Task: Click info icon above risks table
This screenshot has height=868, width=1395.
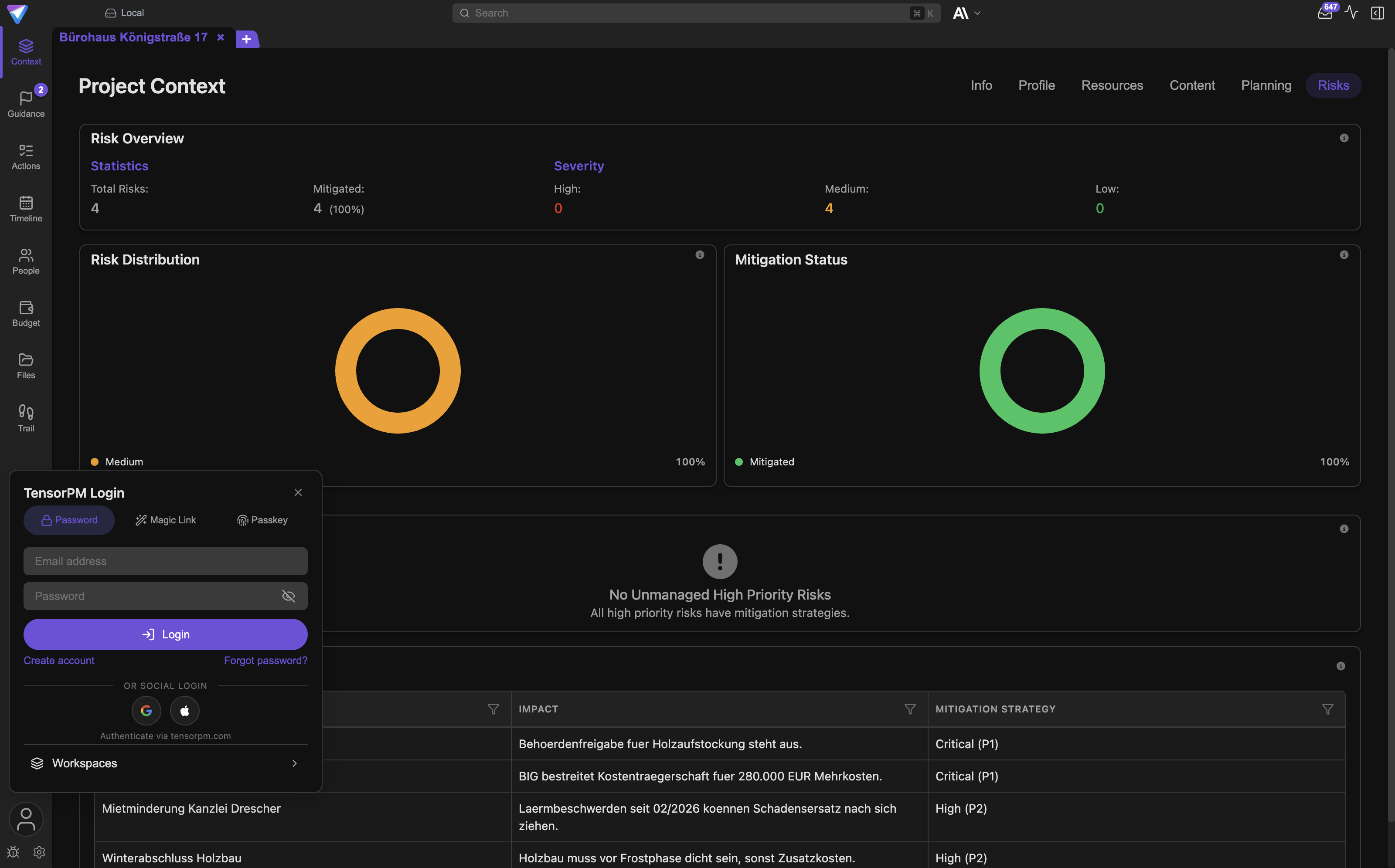Action: click(1341, 666)
